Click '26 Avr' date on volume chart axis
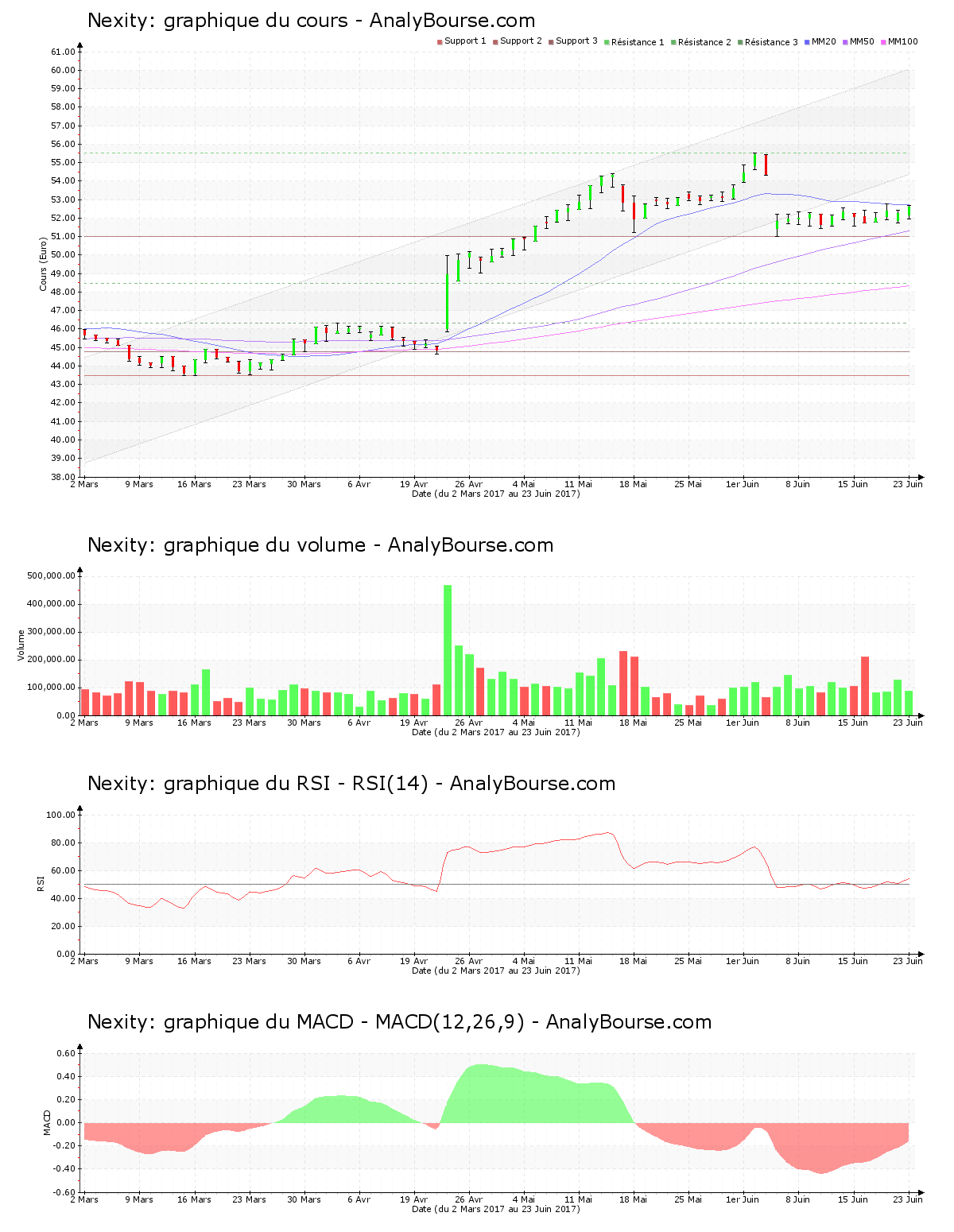The height and width of the screenshot is (1232, 954). click(x=469, y=723)
